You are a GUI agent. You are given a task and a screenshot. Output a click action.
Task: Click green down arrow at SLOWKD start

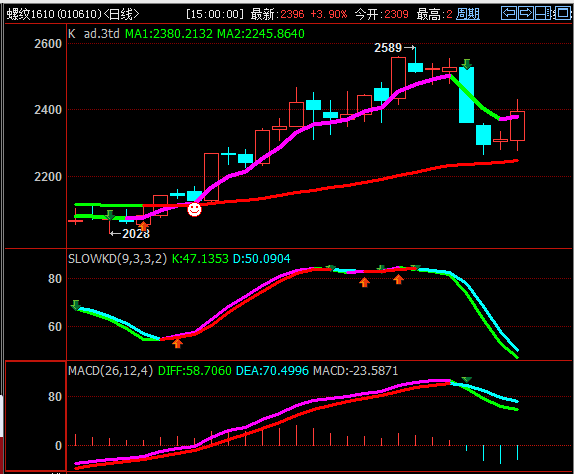(x=76, y=305)
